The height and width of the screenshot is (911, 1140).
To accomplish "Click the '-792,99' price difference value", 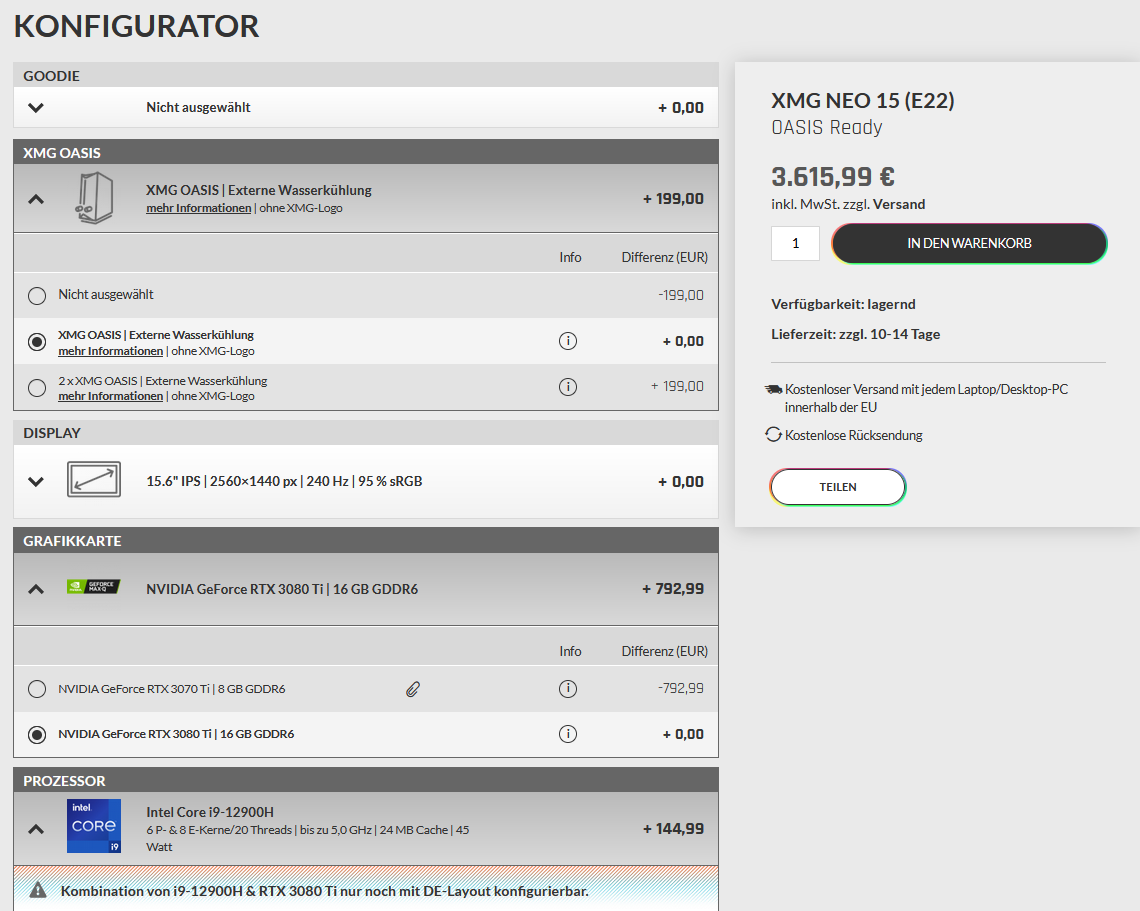I will [681, 689].
